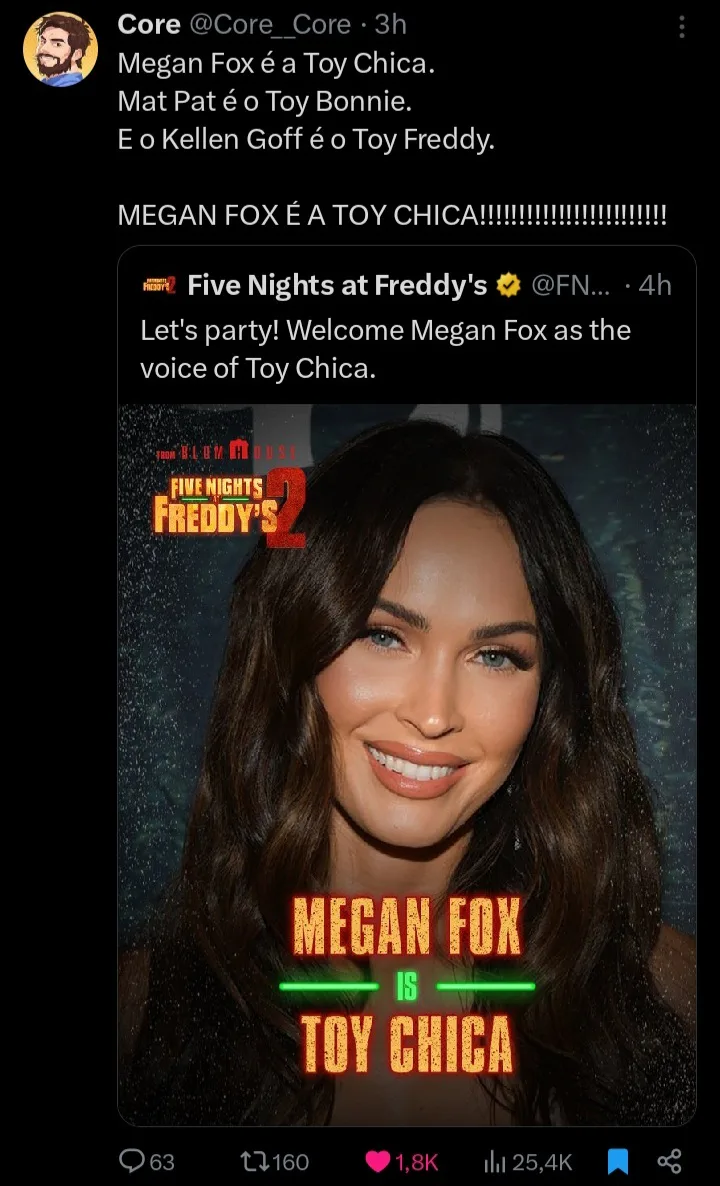Tap the reply speech bubble icon

[133, 1160]
